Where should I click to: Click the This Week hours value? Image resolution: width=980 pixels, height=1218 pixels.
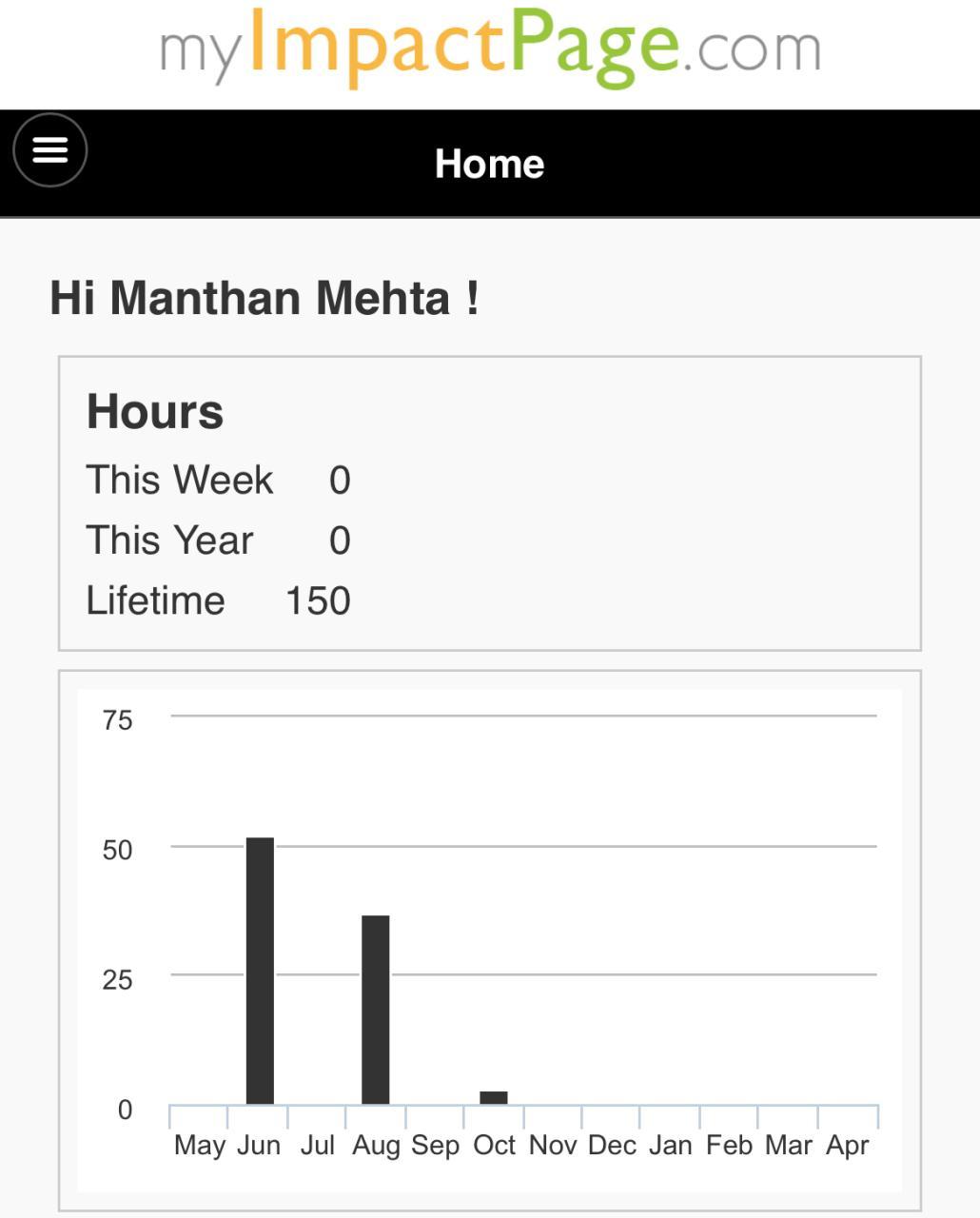click(340, 481)
